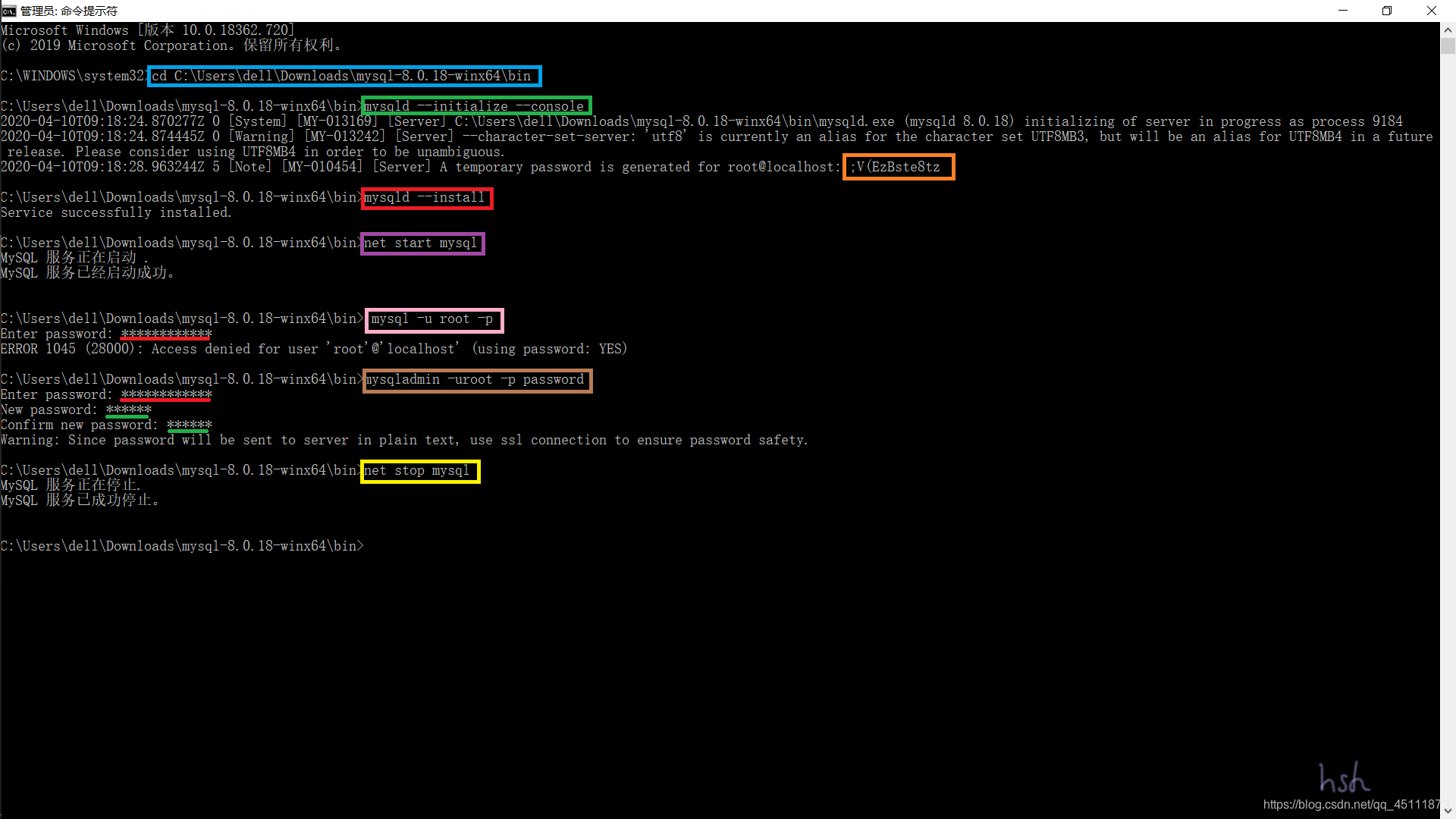The height and width of the screenshot is (819, 1456).
Task: Click the '[MY-013242]' warning log line
Action: coord(717,144)
